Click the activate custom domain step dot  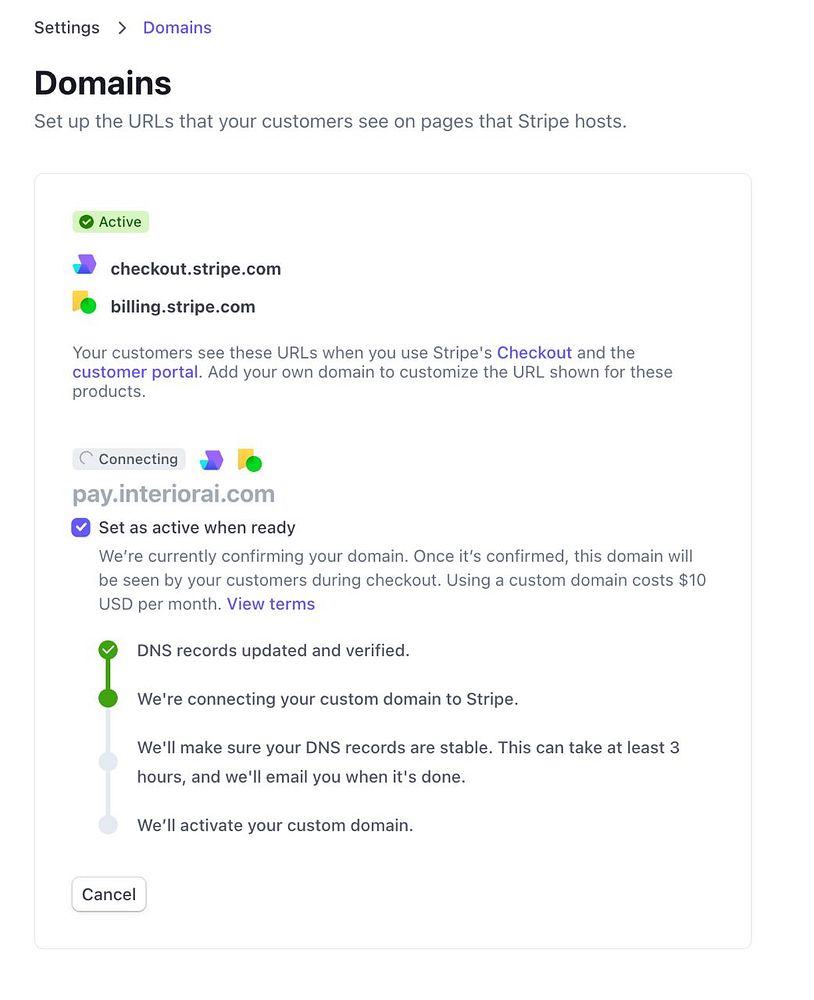coord(108,826)
